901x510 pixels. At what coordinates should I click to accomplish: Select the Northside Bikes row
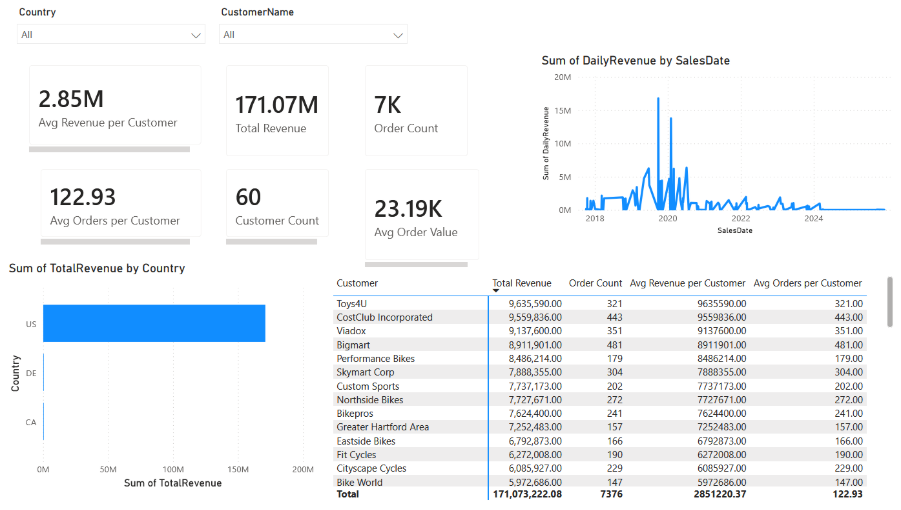click(x=600, y=400)
